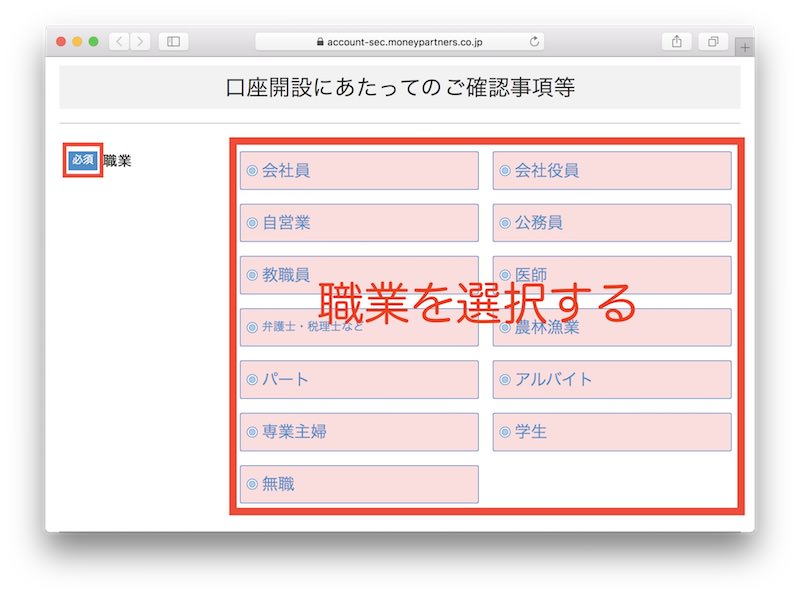Click the heading 口座開設にあたってのご確認事項等
This screenshot has width=800, height=597.
click(x=400, y=87)
